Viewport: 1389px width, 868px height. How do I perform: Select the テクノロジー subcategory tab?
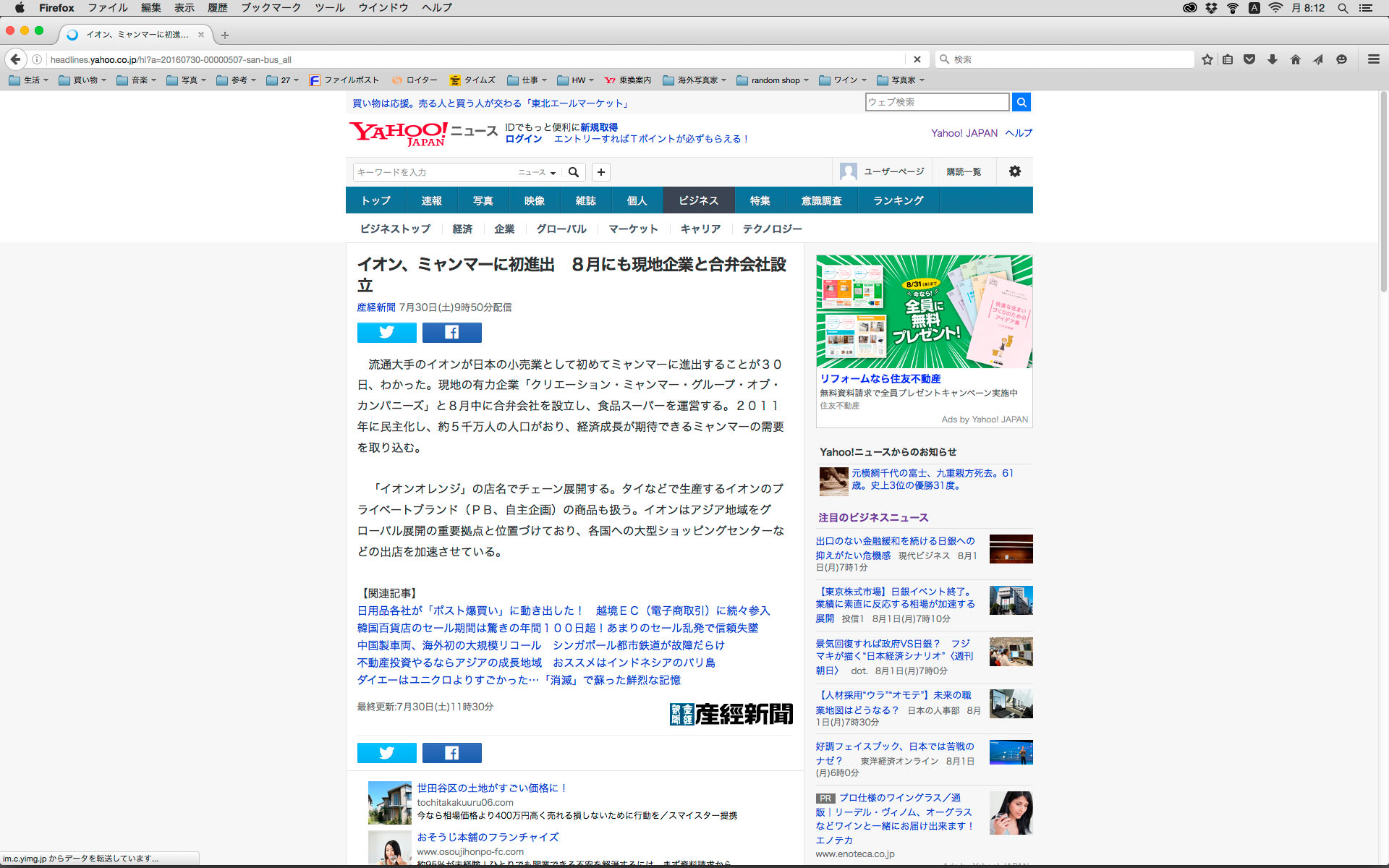point(772,229)
